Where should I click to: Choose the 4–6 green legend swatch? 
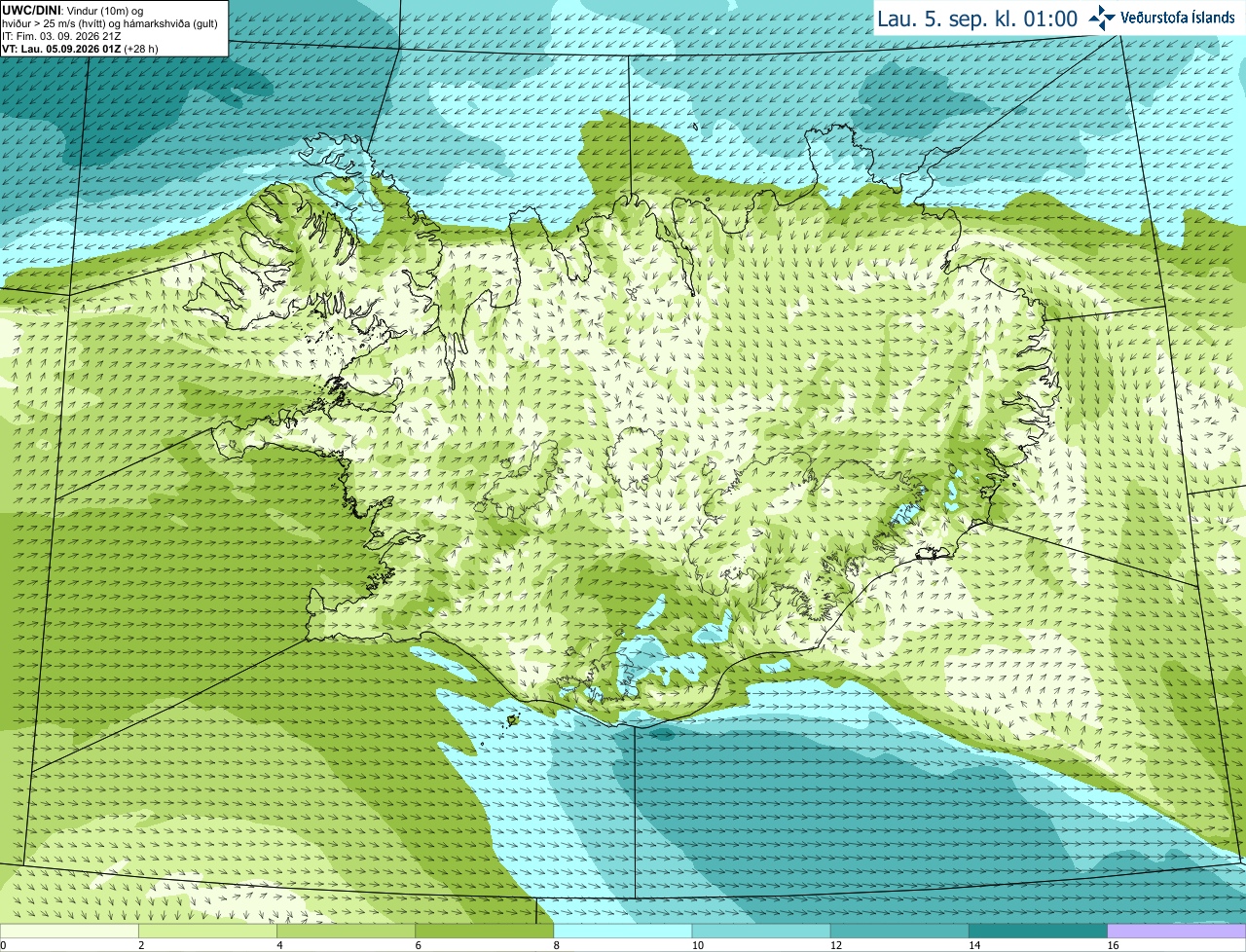click(346, 931)
